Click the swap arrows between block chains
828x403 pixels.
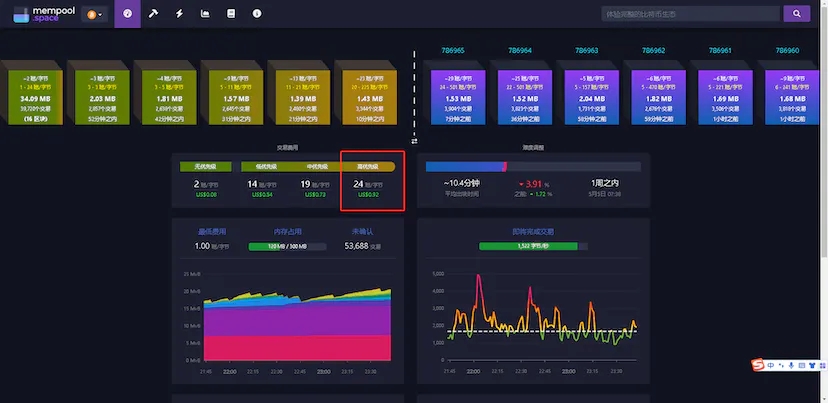414,141
